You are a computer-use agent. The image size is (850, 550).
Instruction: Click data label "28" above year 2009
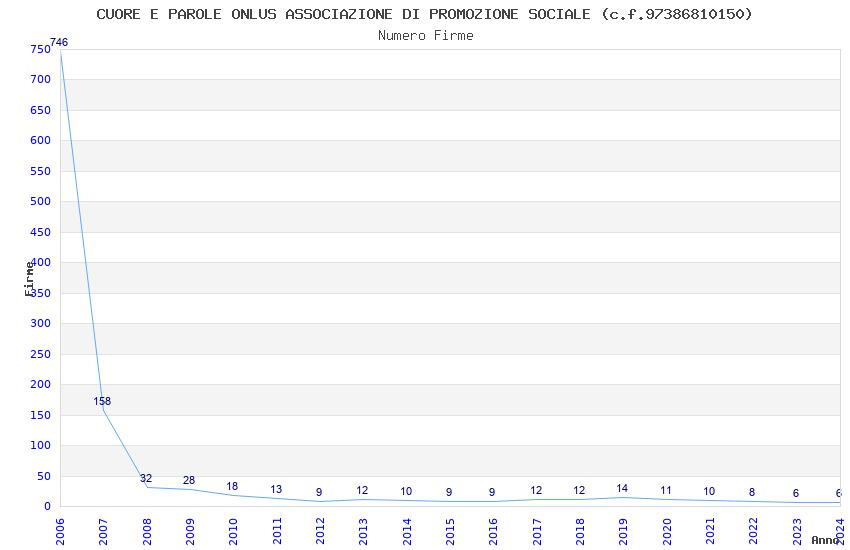[189, 480]
